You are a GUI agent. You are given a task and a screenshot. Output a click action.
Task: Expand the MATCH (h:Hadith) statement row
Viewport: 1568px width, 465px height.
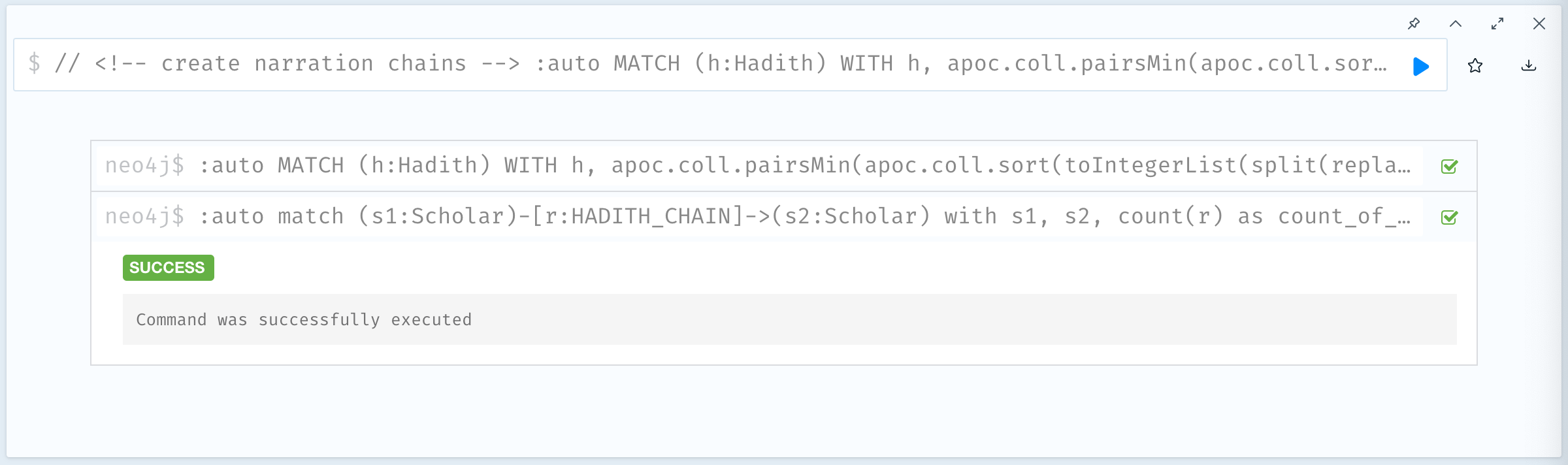758,166
